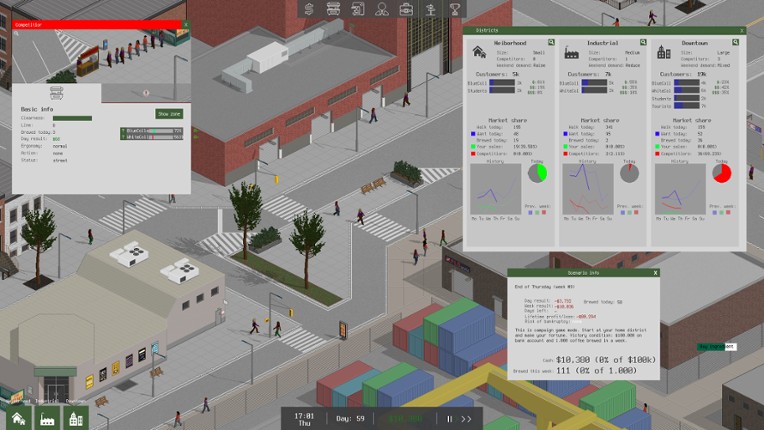Image resolution: width=764 pixels, height=430 pixels.
Task: Click magnifier to locate Neighborhood district
Action: coord(553,43)
